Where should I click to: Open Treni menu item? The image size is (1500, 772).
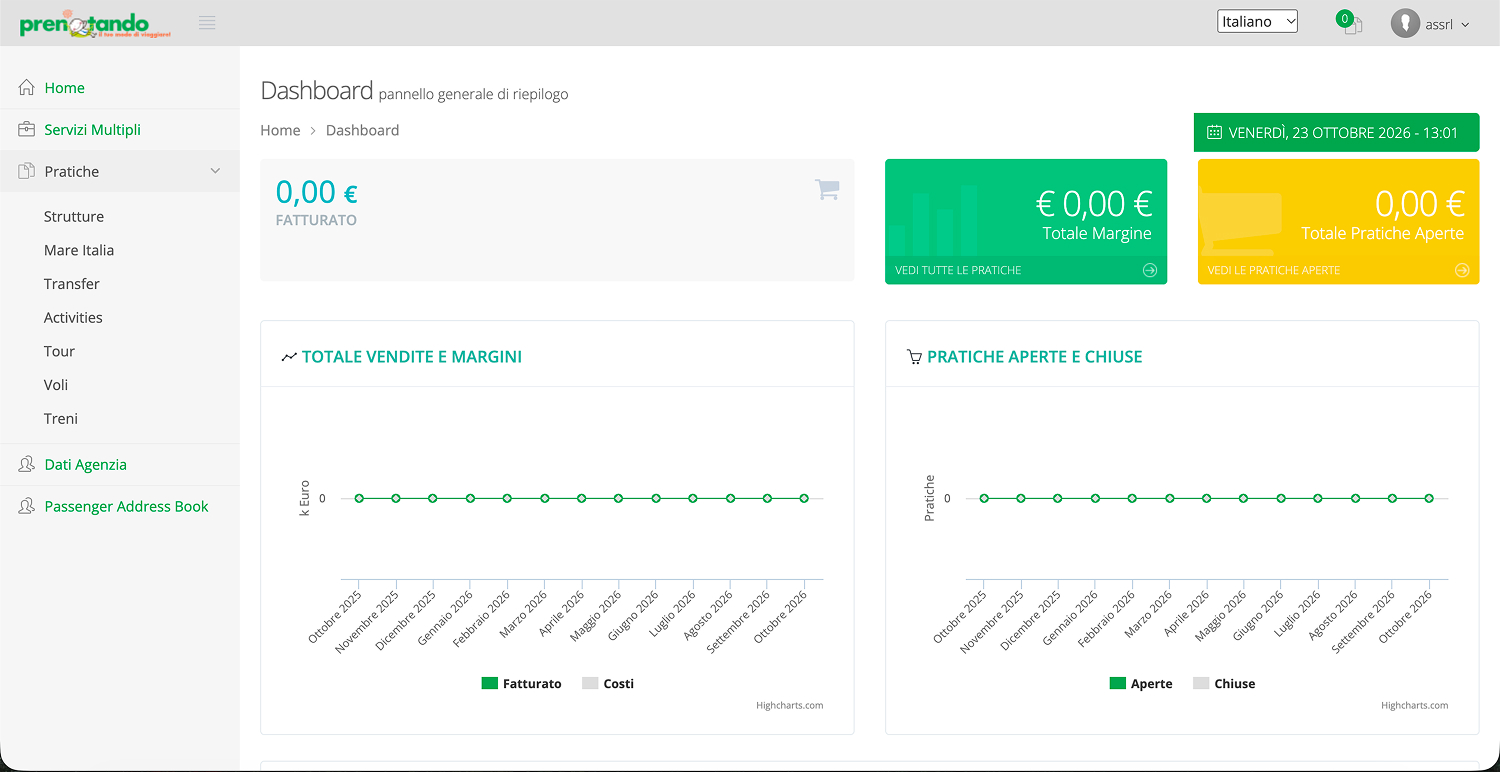tap(61, 419)
